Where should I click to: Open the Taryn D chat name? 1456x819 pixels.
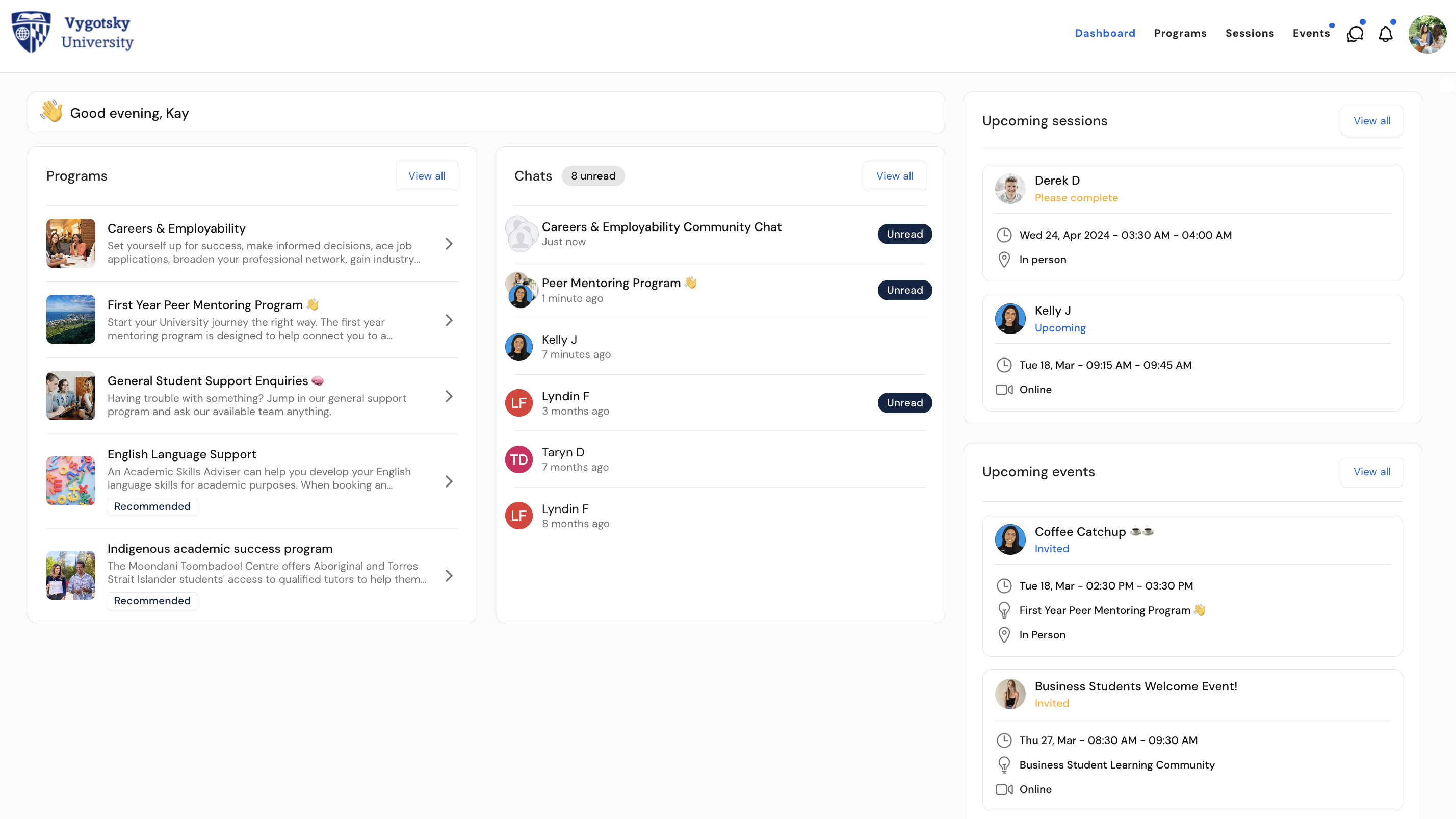click(x=563, y=452)
